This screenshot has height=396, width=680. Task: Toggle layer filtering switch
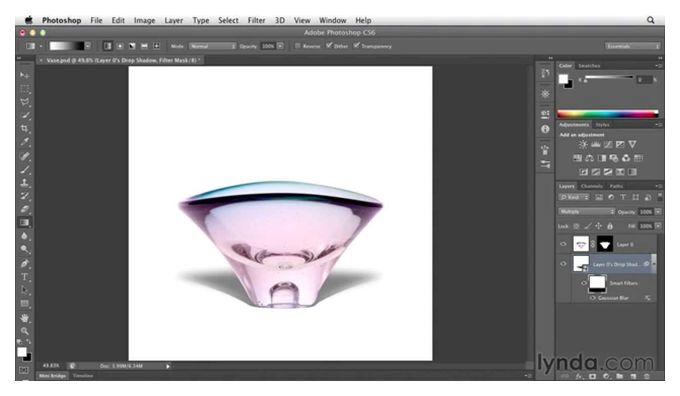click(x=660, y=197)
